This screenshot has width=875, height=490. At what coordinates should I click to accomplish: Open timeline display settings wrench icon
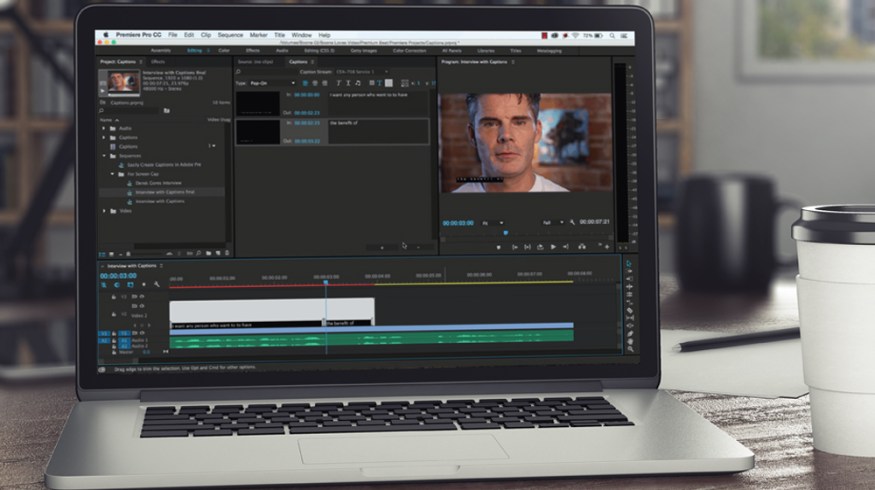[x=157, y=285]
